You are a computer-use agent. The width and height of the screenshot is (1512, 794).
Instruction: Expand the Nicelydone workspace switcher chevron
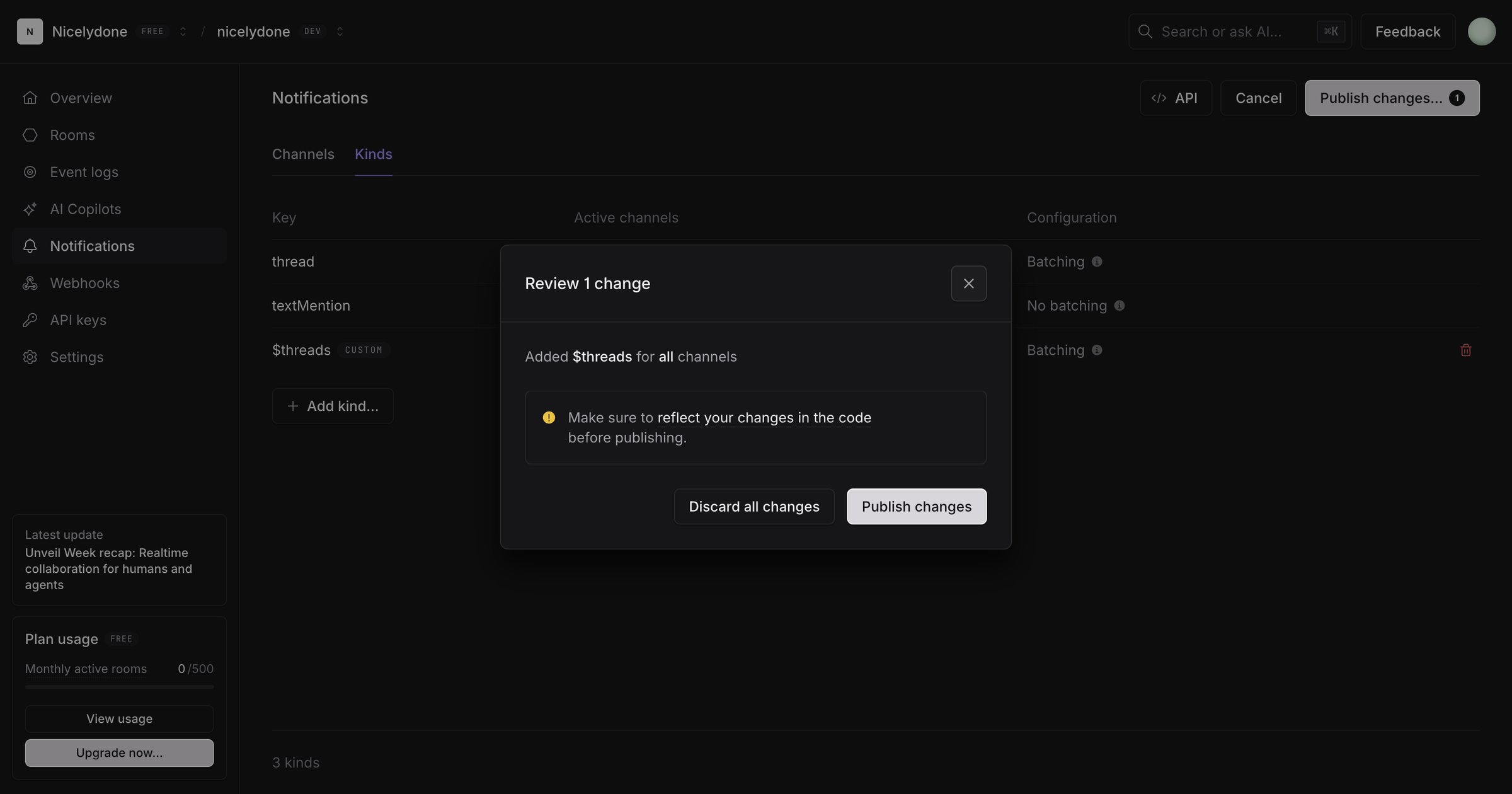pos(183,32)
